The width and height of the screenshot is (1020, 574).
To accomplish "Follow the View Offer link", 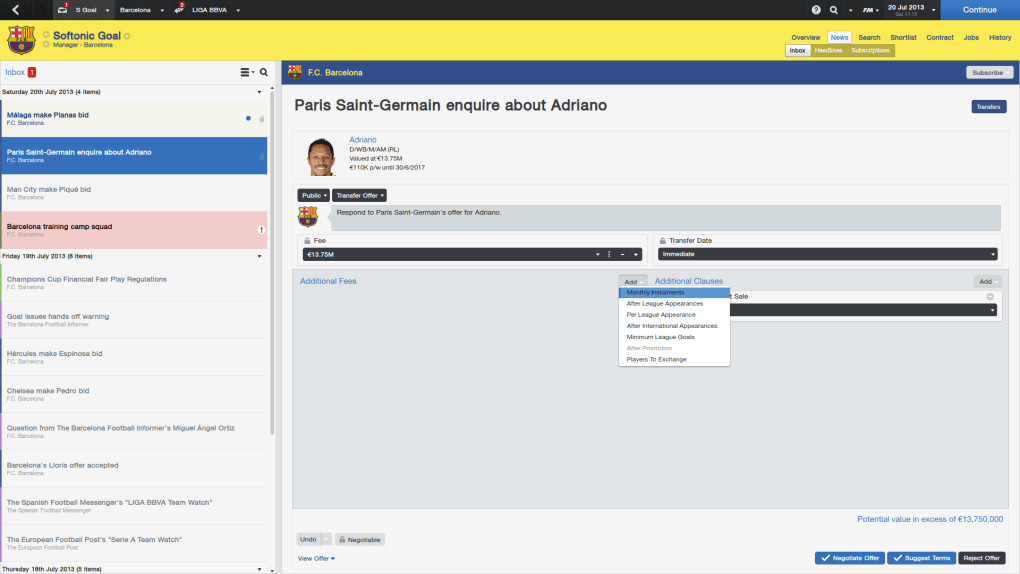I will [x=316, y=558].
